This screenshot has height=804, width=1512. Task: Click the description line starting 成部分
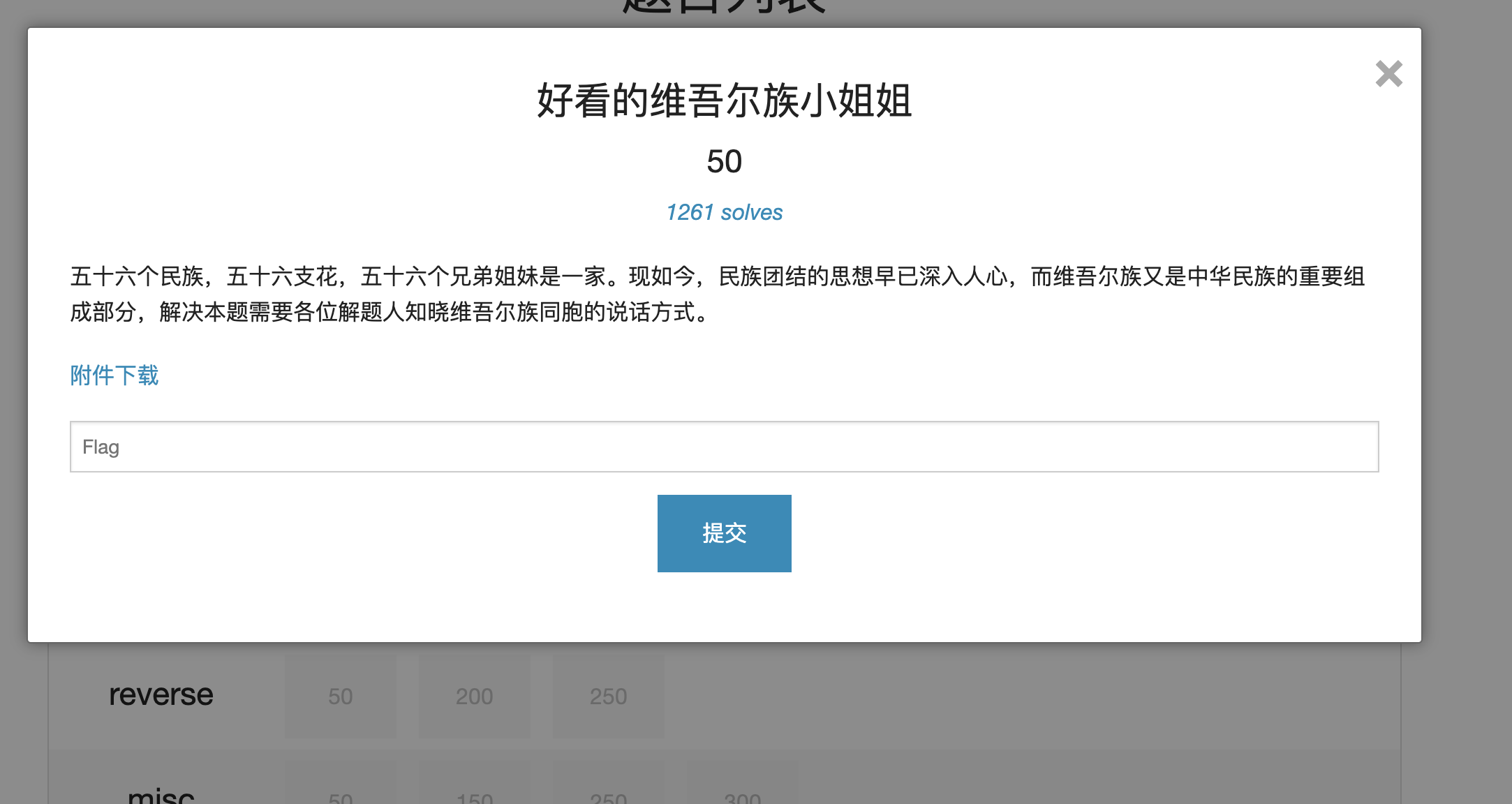coord(391,312)
